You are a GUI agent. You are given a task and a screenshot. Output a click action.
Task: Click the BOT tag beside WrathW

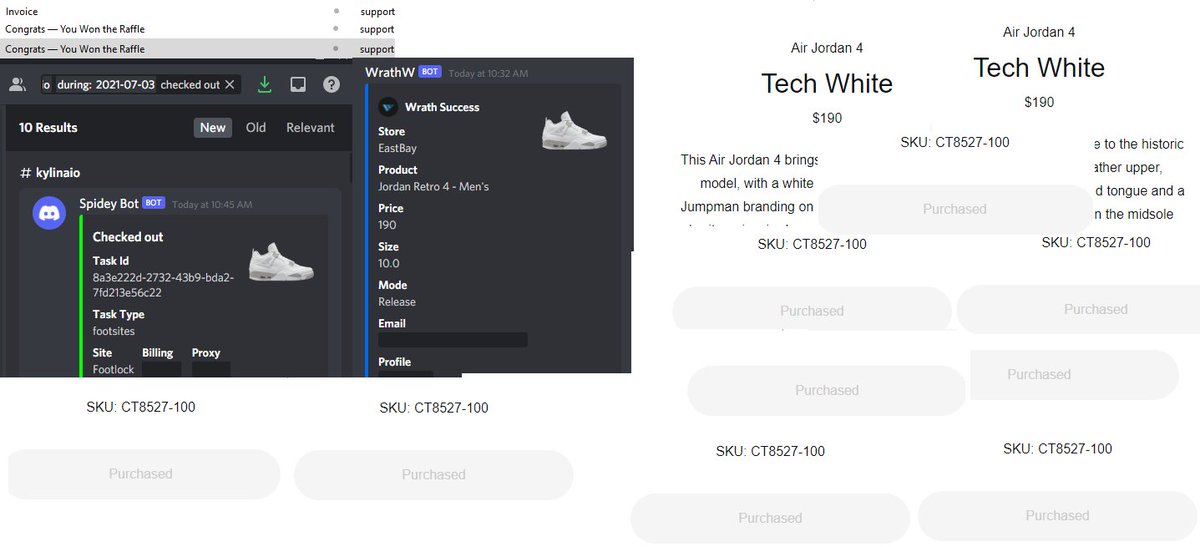(x=430, y=72)
